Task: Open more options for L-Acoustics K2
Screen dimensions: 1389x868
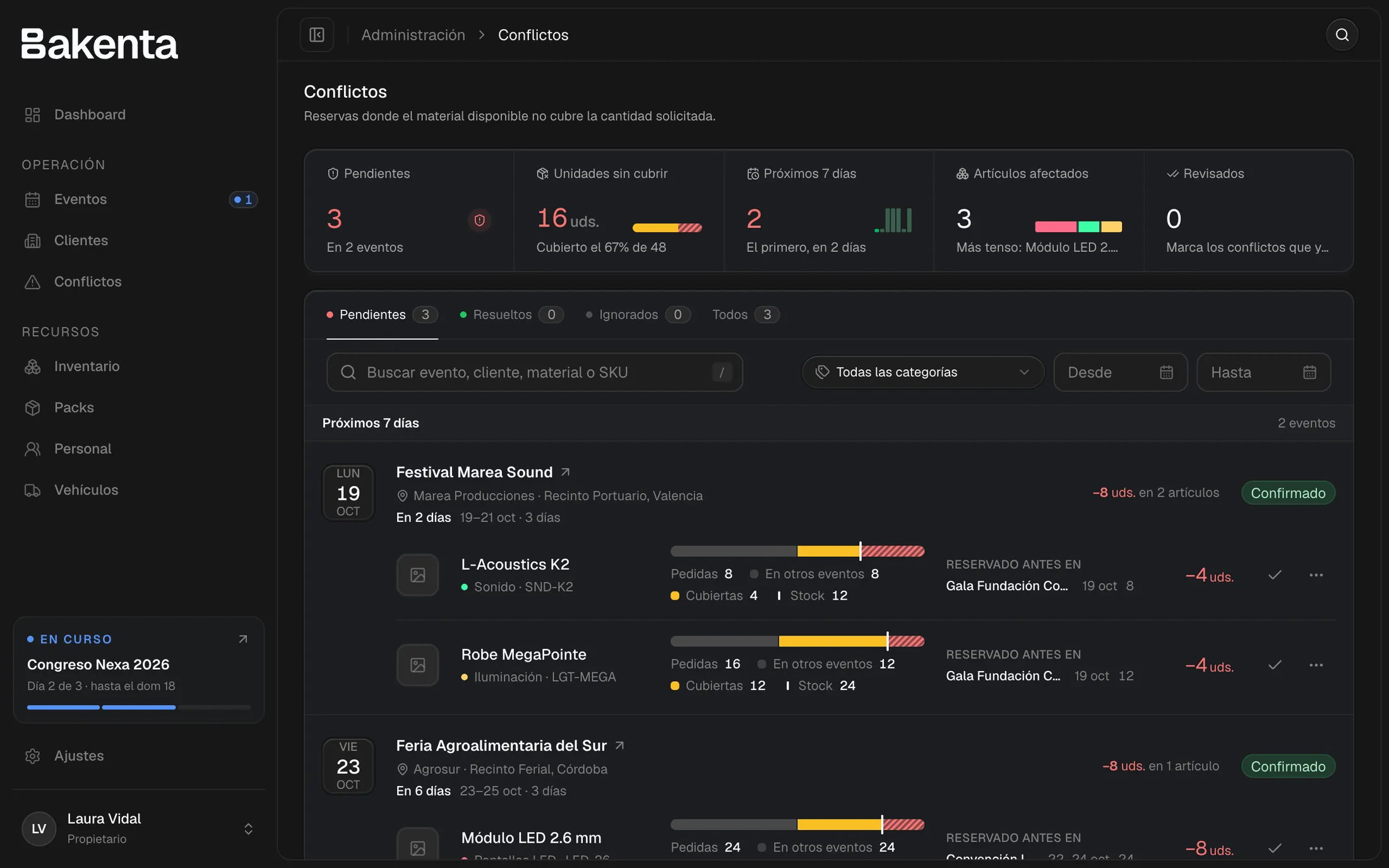Action: (1316, 575)
